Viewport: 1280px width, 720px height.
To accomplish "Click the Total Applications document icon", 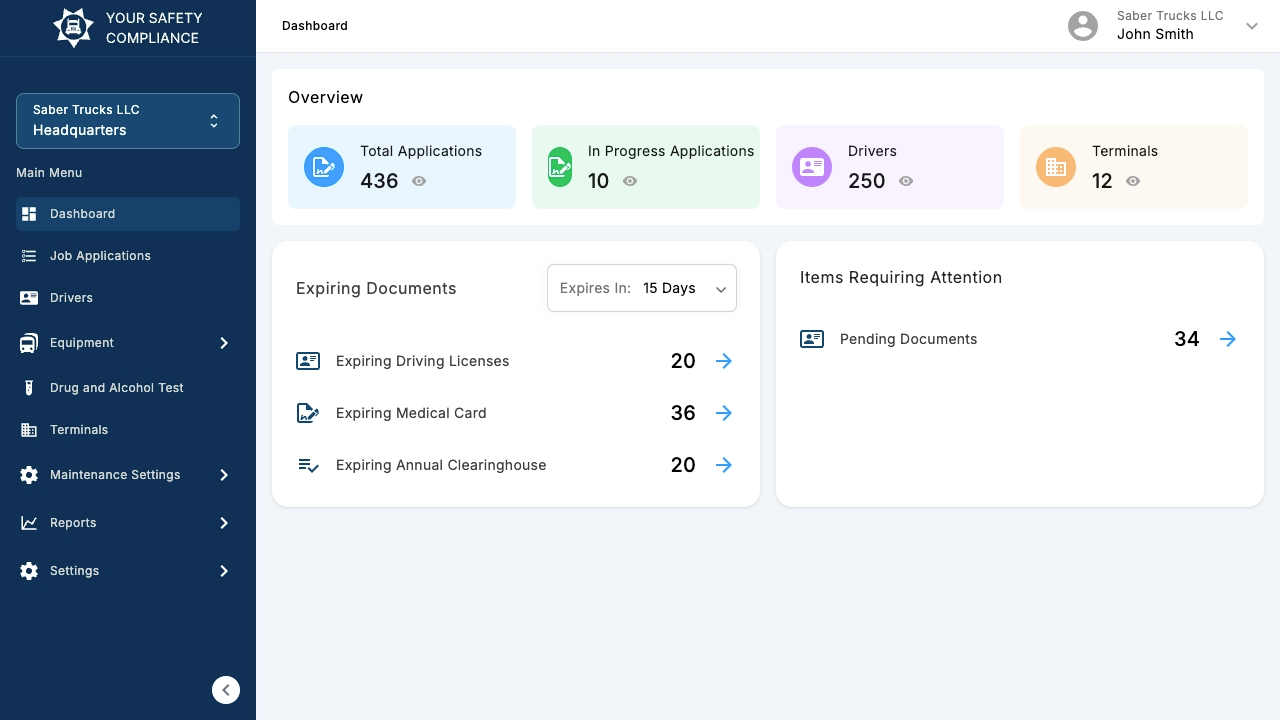I will pyautogui.click(x=324, y=167).
